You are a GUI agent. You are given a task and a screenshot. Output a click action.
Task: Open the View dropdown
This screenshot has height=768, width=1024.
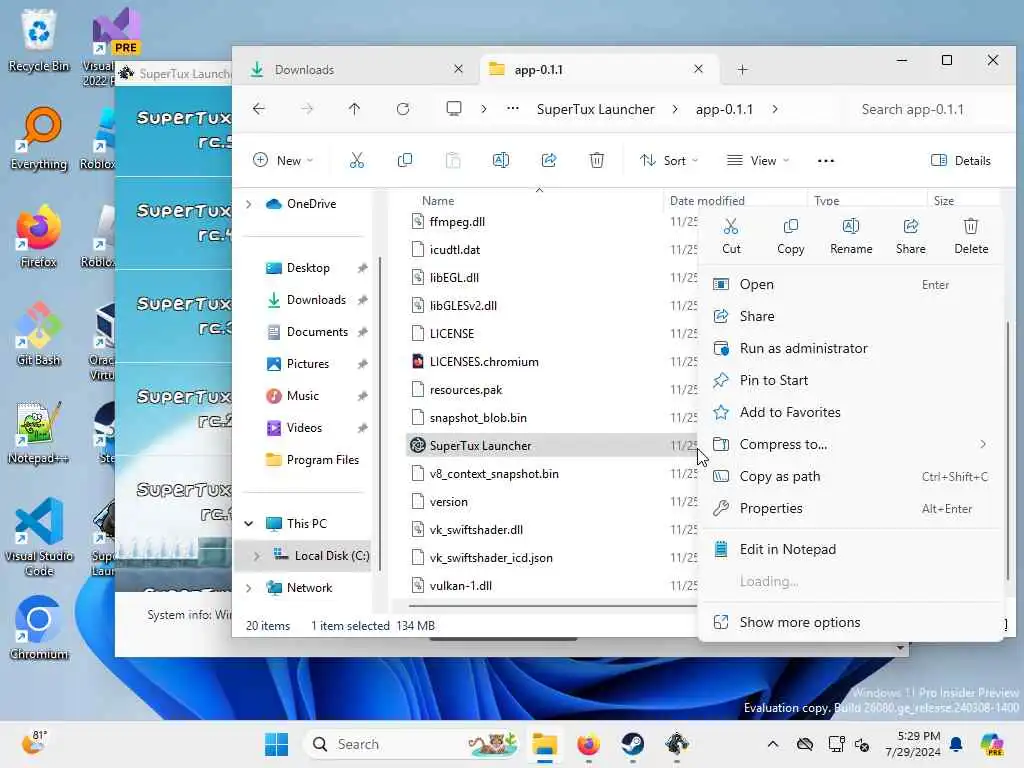click(x=758, y=160)
